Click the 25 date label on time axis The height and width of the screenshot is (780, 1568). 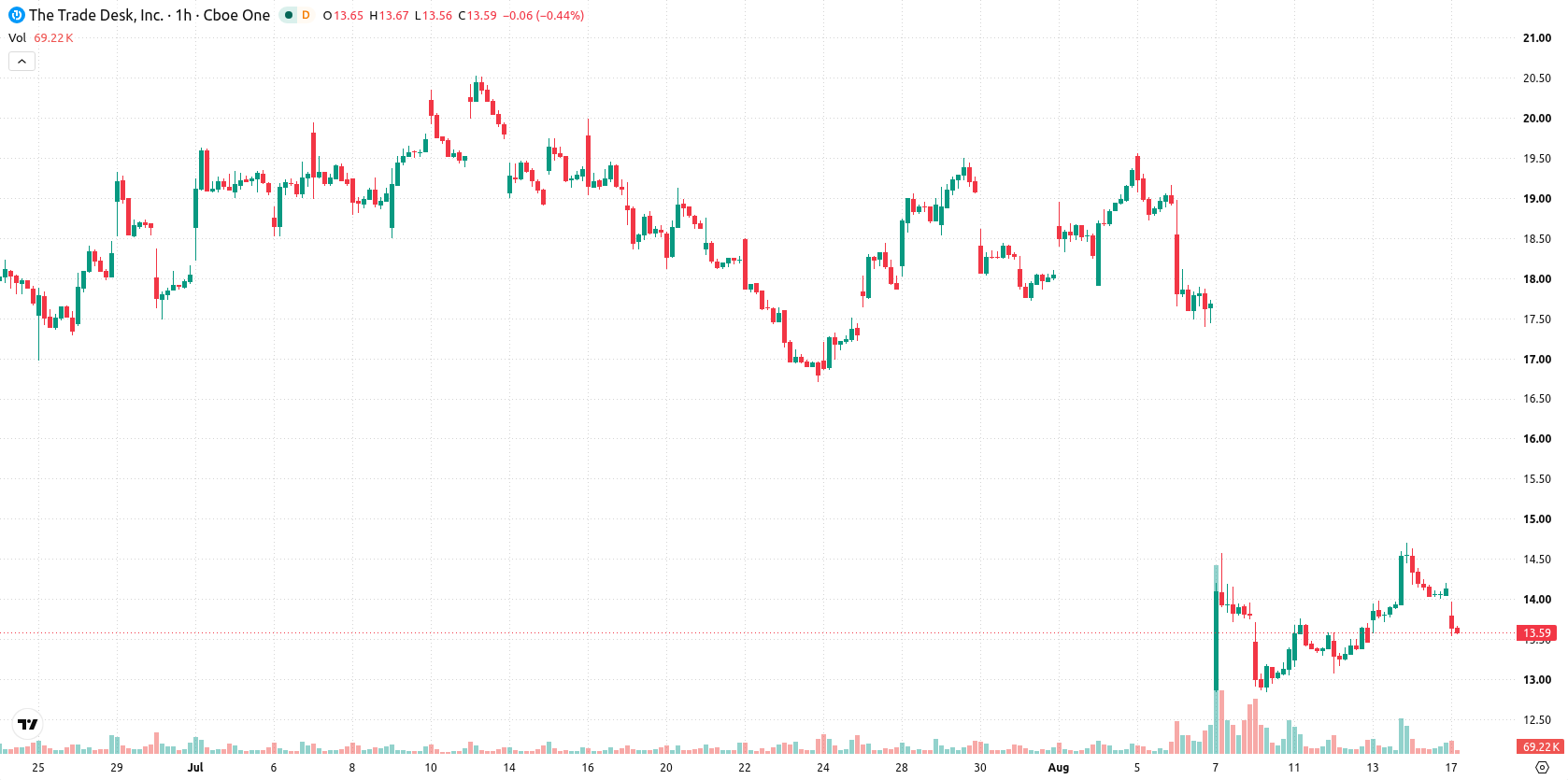(38, 768)
